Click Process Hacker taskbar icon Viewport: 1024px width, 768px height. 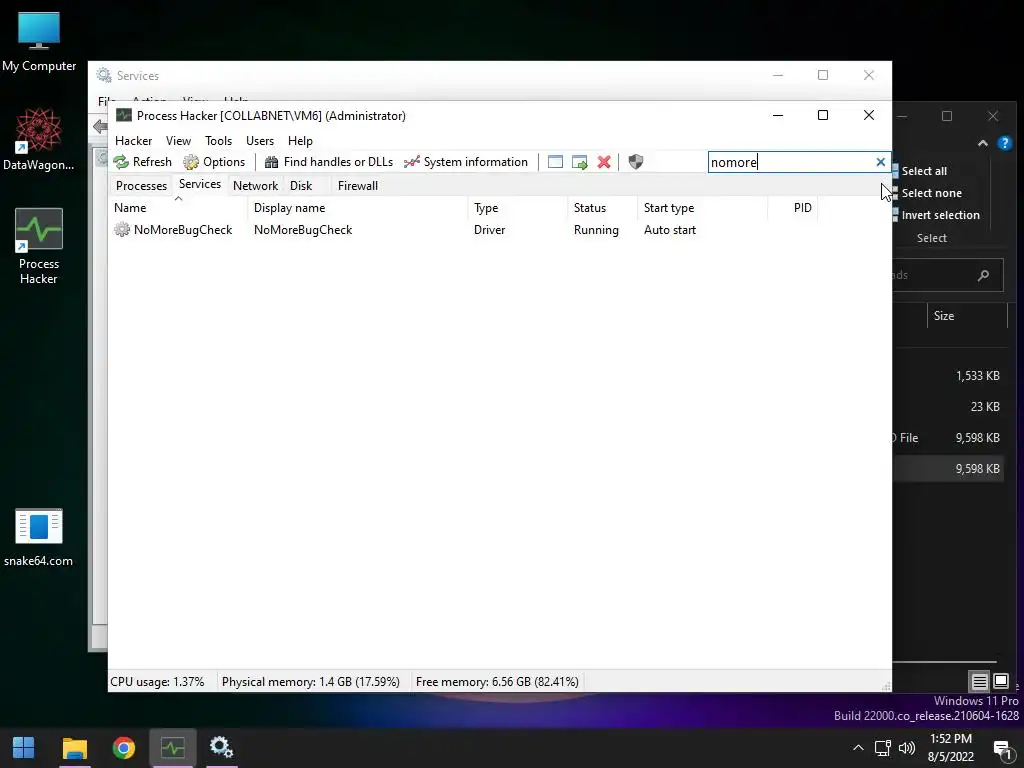172,748
